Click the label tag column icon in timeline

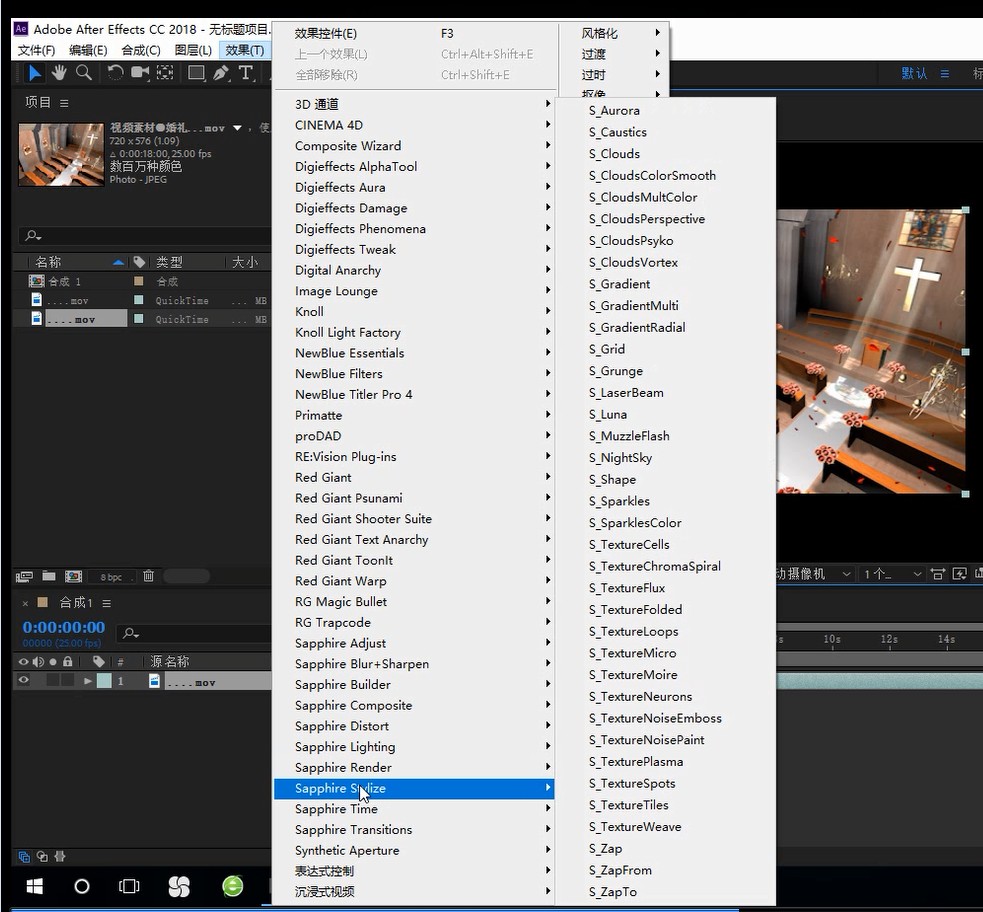click(x=98, y=661)
